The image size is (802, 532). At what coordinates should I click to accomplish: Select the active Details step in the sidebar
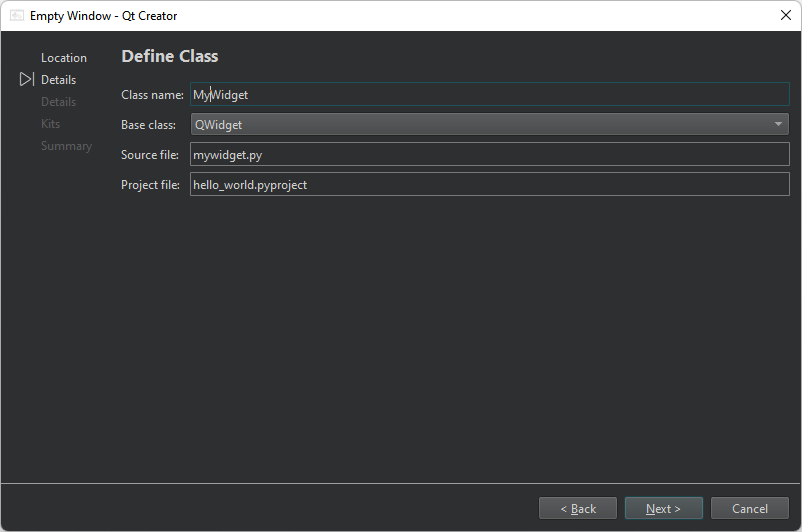coord(58,80)
